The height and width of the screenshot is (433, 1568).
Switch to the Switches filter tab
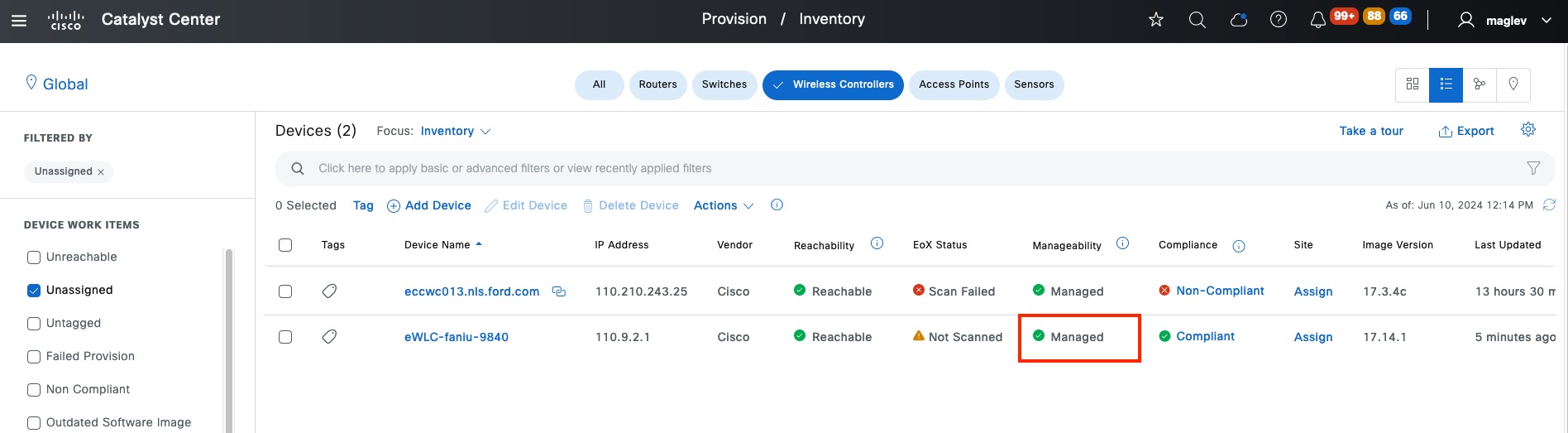(724, 84)
